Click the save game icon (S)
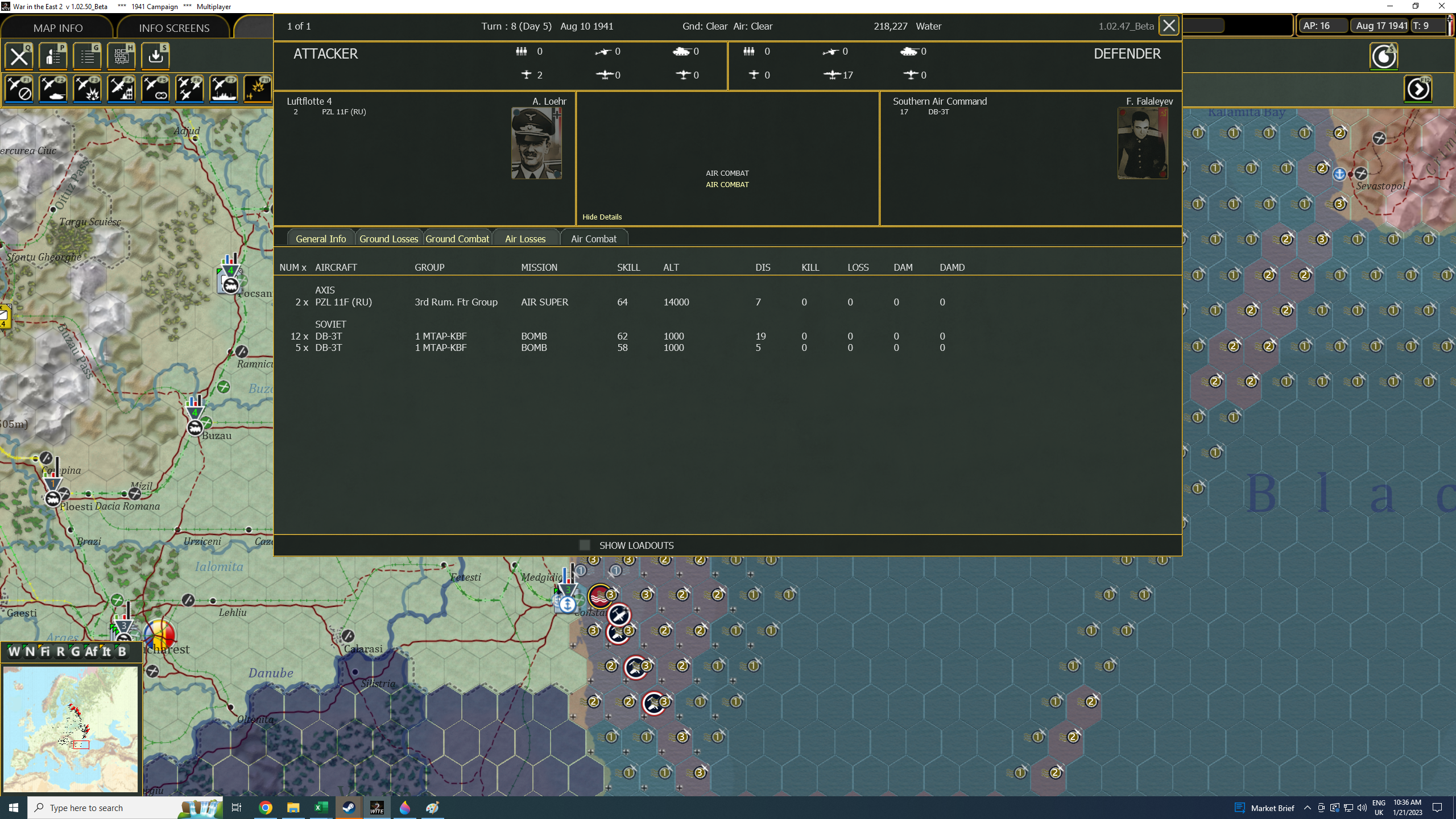The height and width of the screenshot is (819, 1456). [155, 56]
